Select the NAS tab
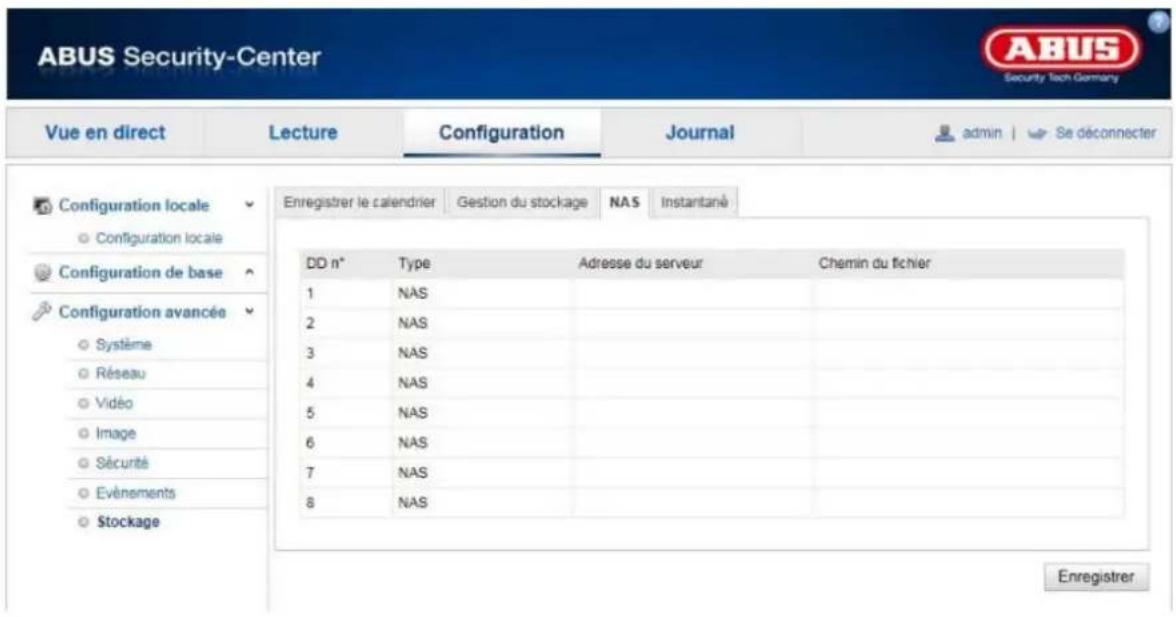1176x617 pixels. coord(624,202)
